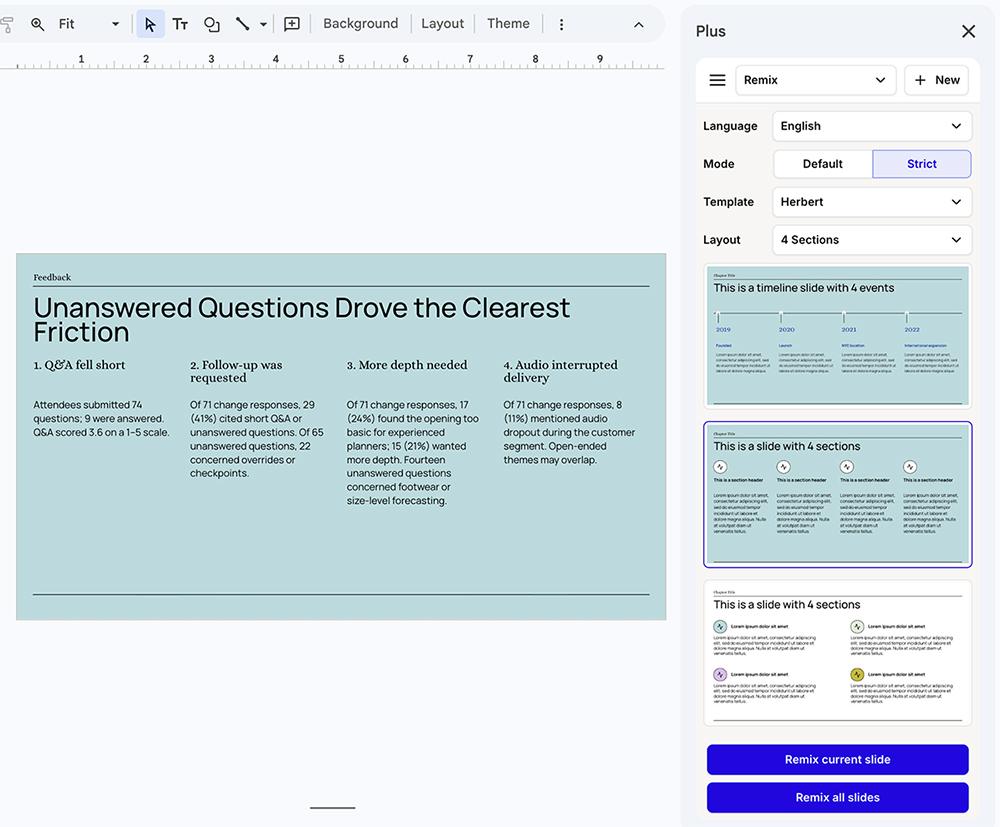
Task: Choose the Select arrow tool
Action: point(150,24)
